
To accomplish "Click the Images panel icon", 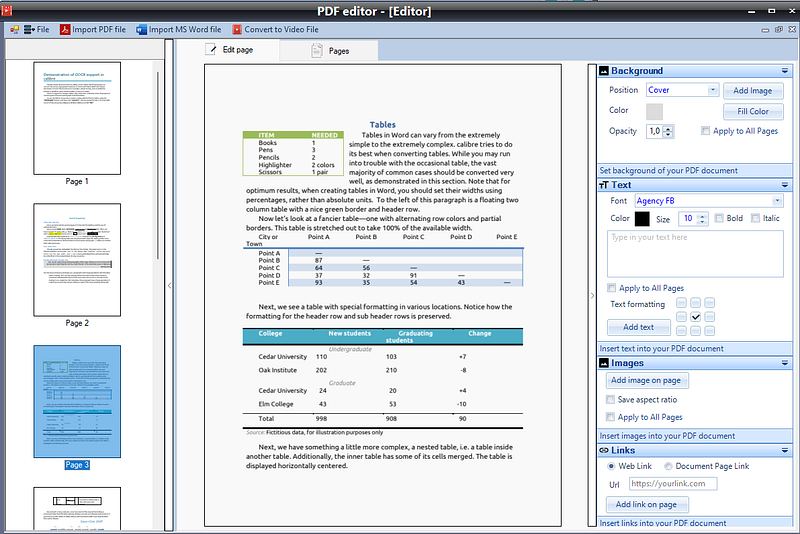I will (604, 363).
